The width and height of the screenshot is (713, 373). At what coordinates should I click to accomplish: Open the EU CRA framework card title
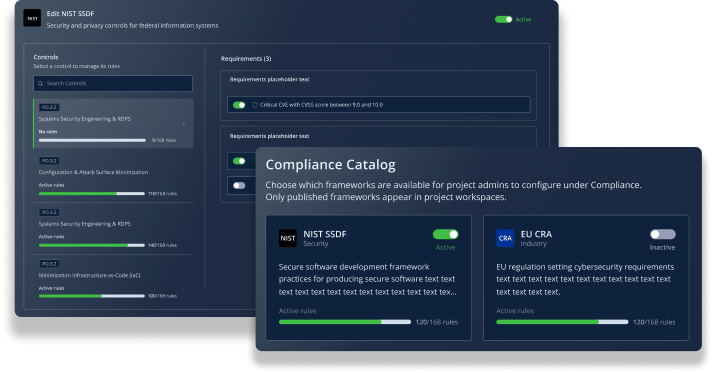pos(536,234)
